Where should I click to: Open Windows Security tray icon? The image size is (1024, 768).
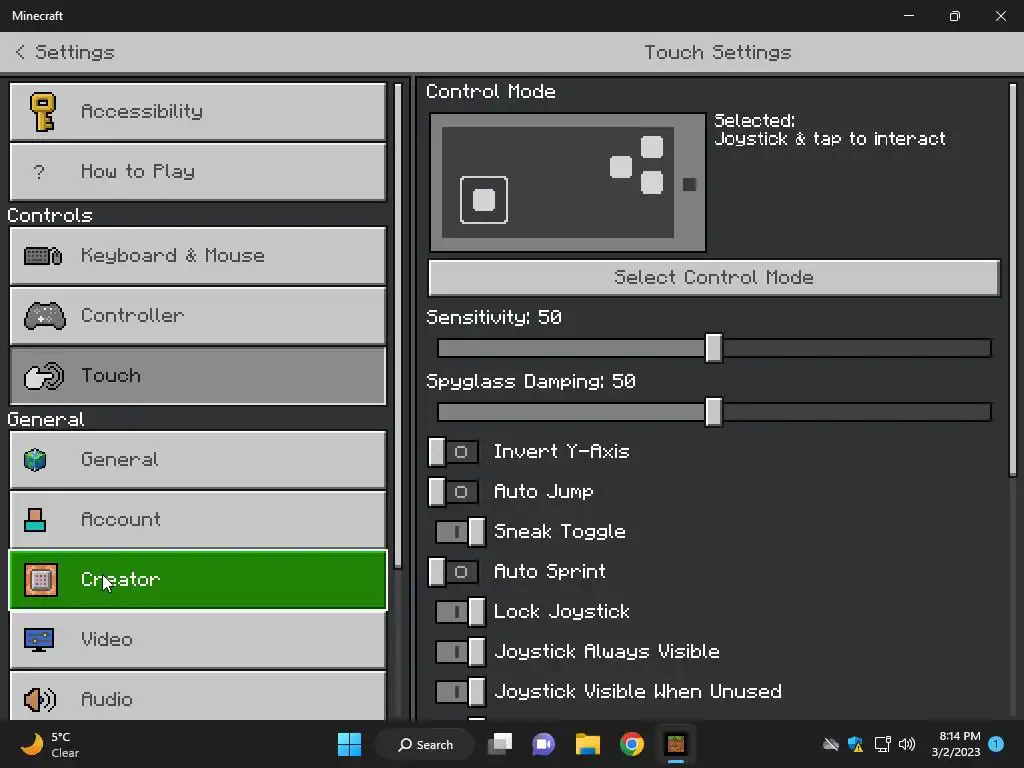click(856, 744)
